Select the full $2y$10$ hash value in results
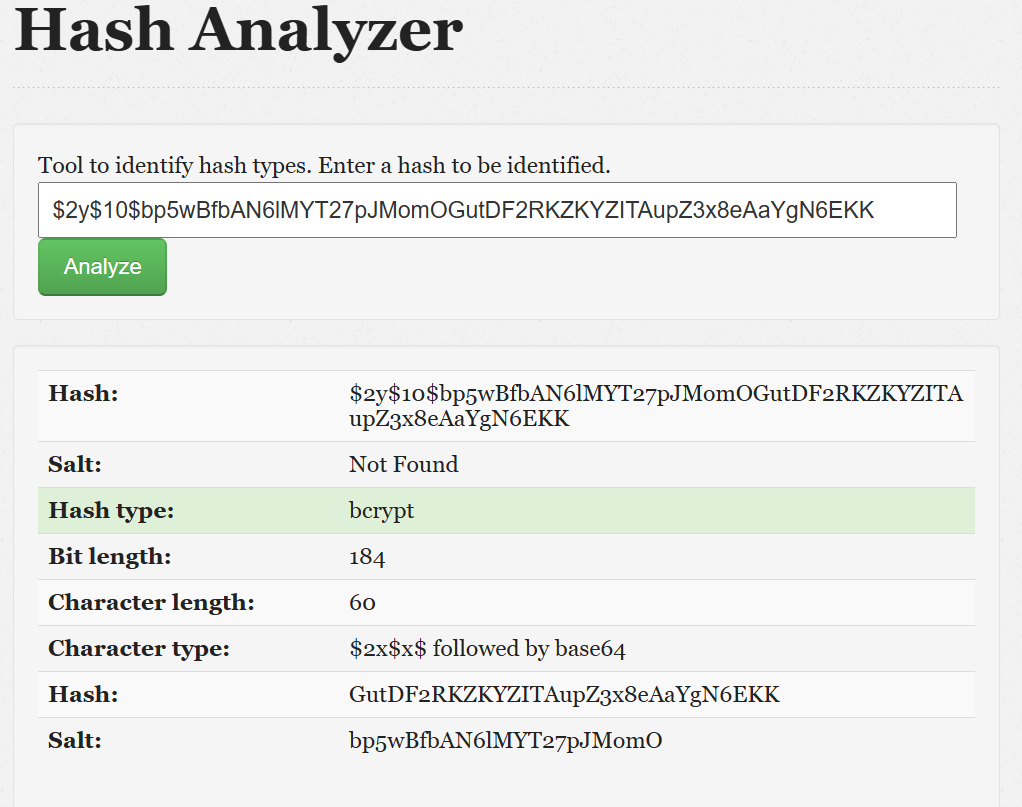This screenshot has width=1022, height=807. (655, 406)
